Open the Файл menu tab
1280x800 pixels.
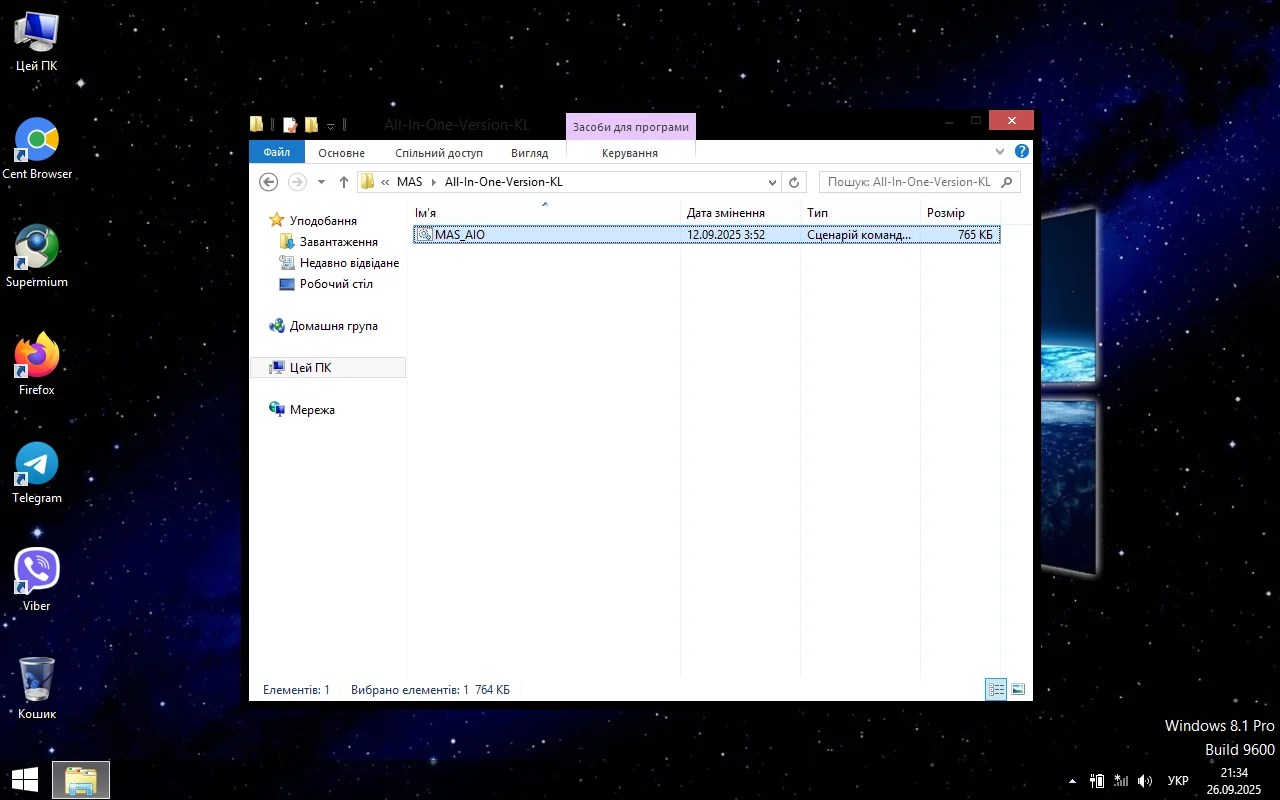pyautogui.click(x=277, y=152)
